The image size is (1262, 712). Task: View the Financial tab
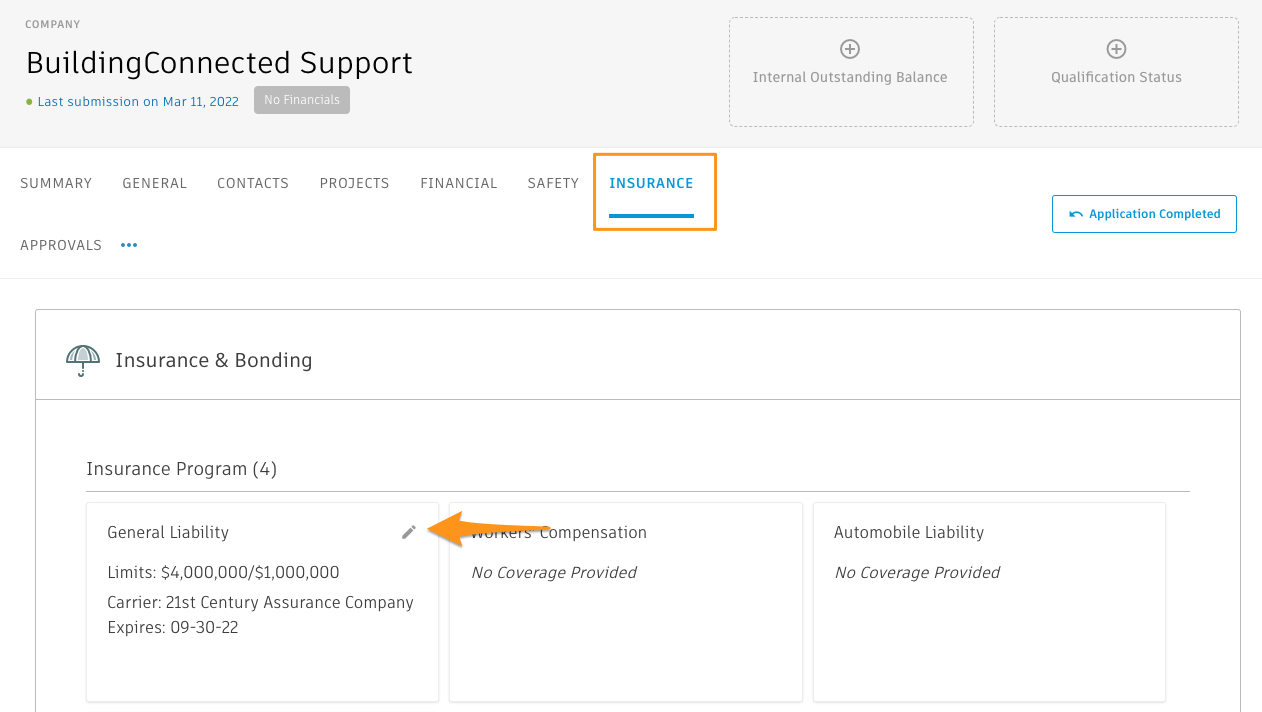pos(459,183)
